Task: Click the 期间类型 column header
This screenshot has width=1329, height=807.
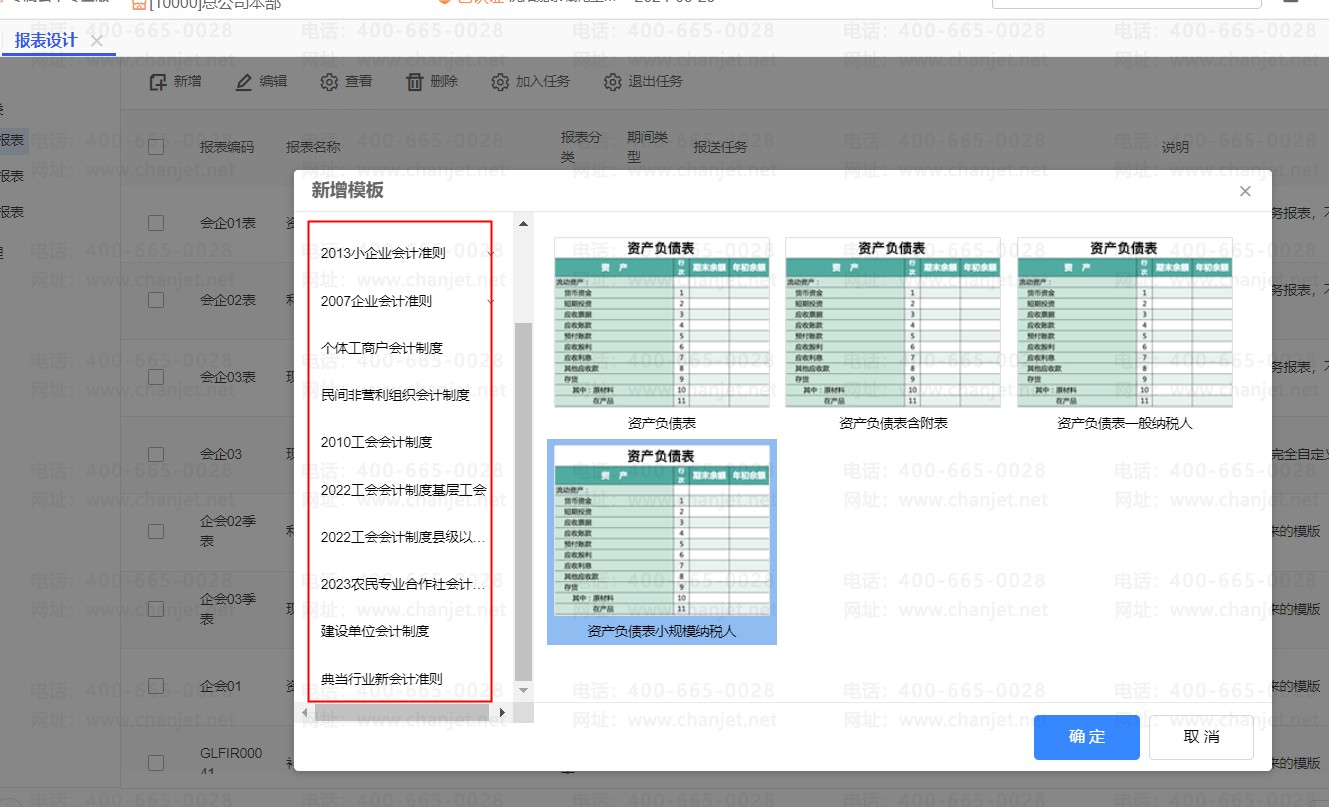Action: tap(647, 147)
